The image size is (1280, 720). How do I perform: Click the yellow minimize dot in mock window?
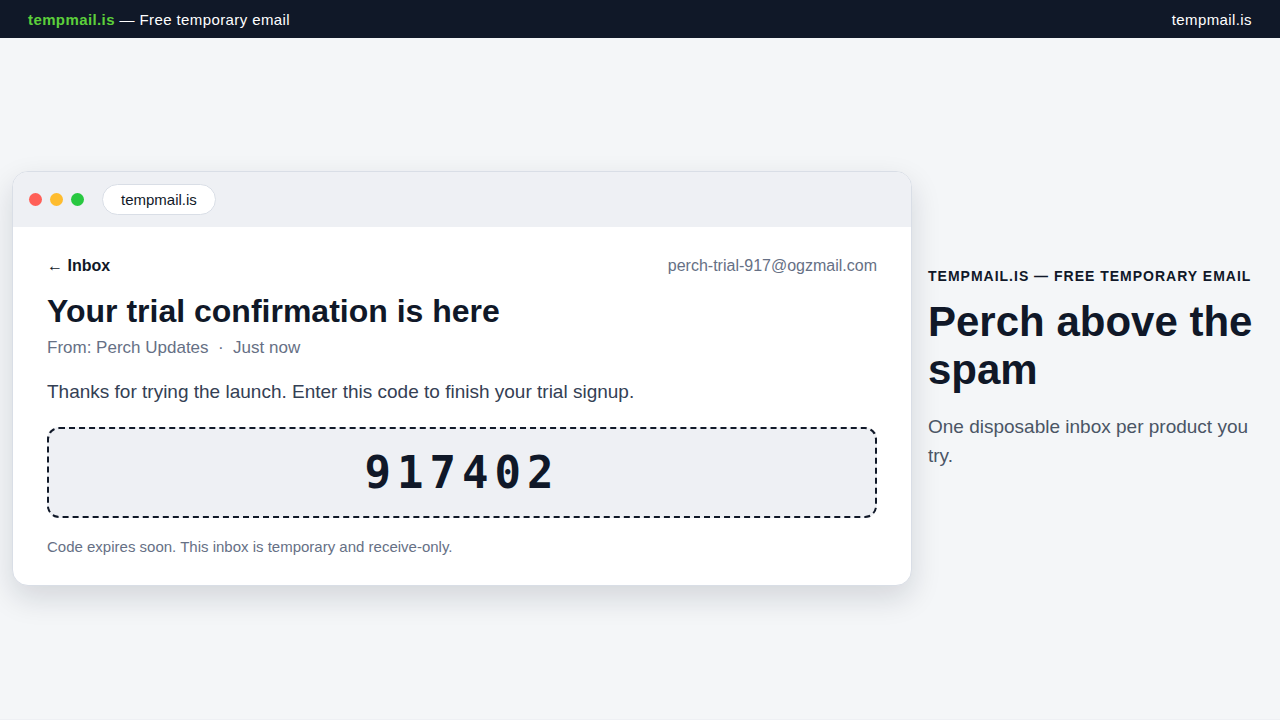[x=57, y=200]
